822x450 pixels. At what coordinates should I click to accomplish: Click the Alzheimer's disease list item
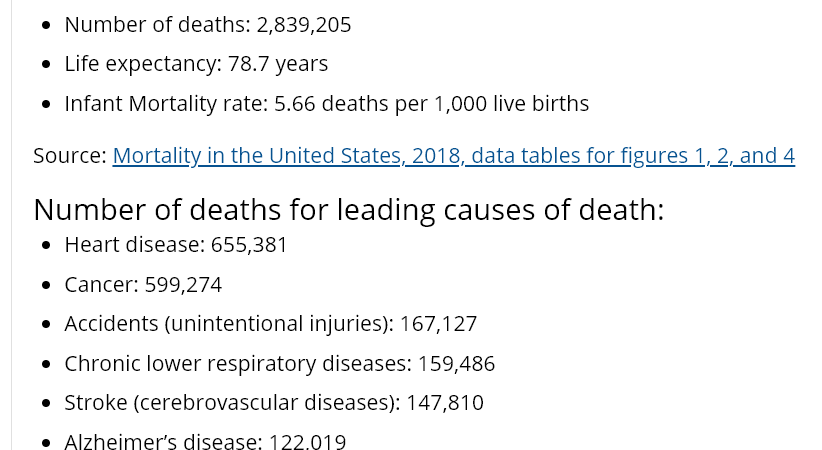[205, 441]
